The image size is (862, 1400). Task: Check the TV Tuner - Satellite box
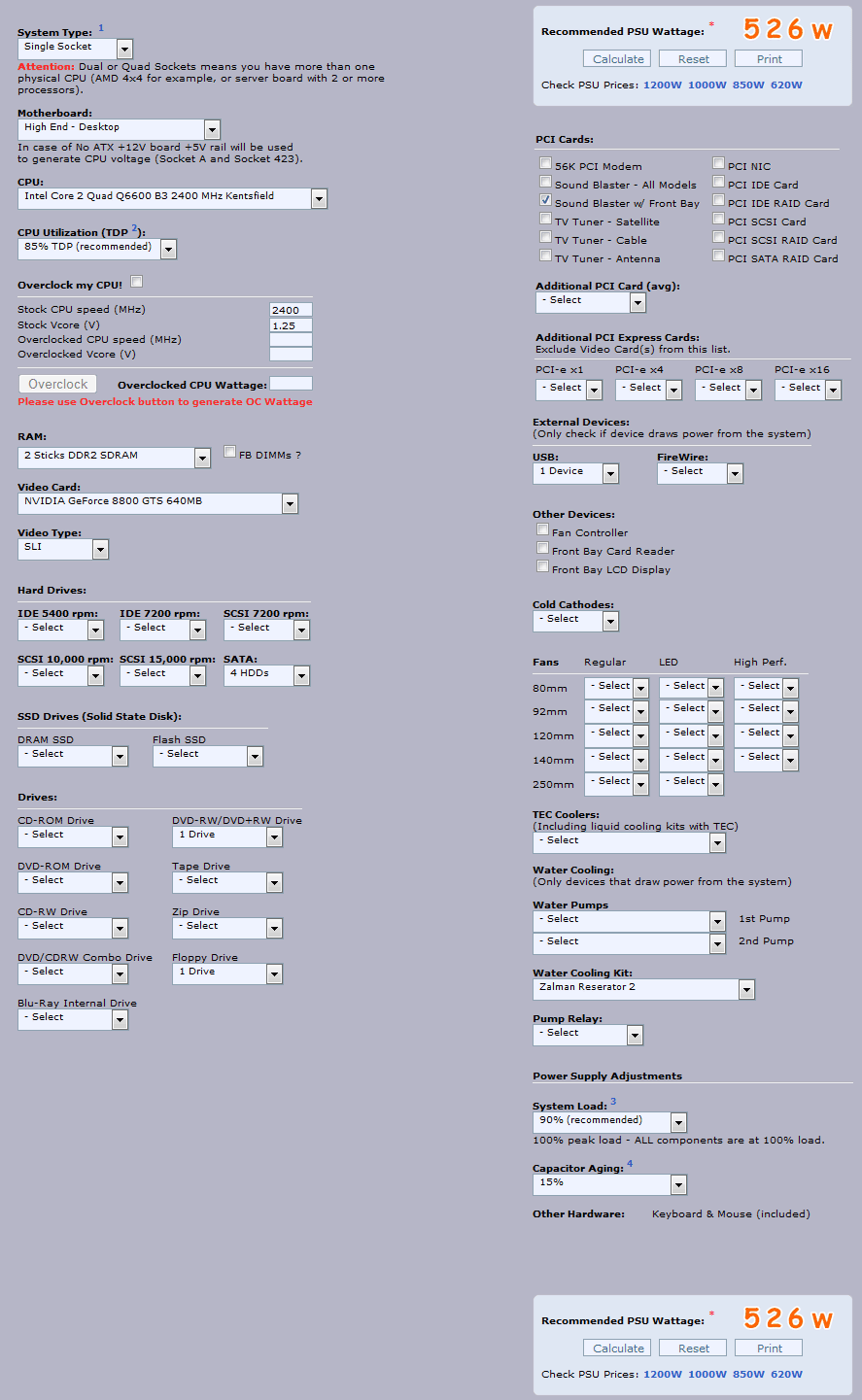545,219
